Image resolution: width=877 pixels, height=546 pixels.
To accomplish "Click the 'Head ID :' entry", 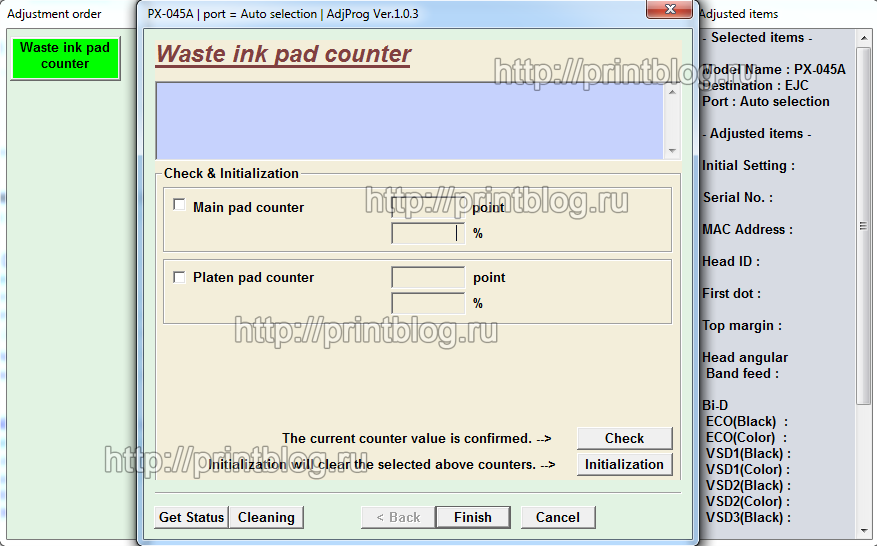I will [730, 261].
